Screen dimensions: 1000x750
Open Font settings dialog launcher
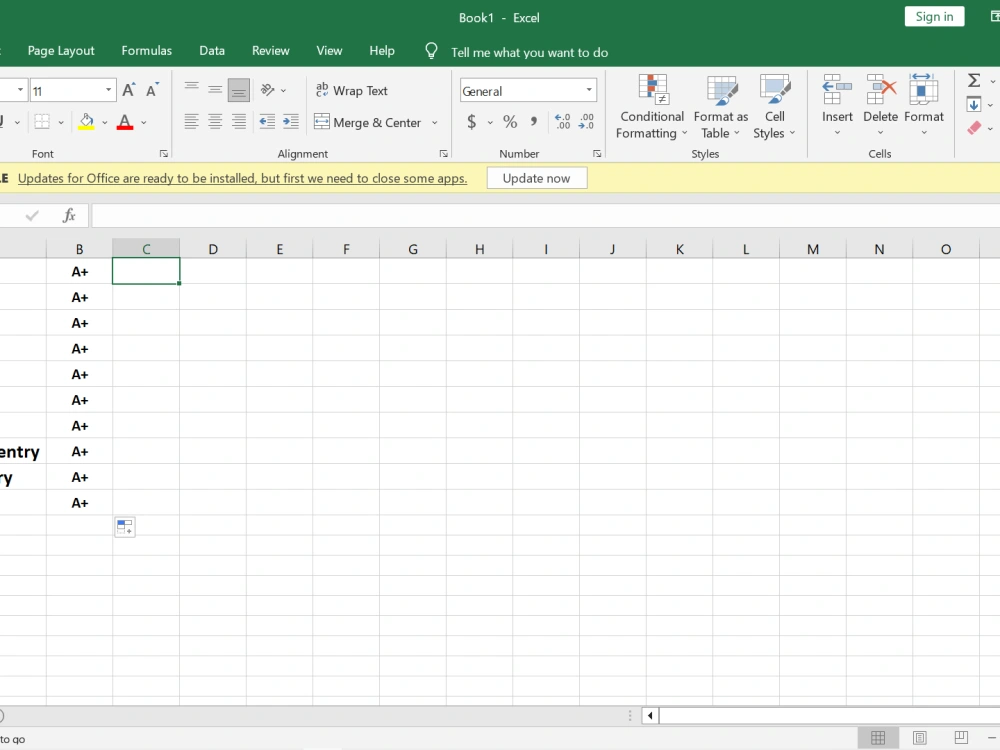coord(164,154)
